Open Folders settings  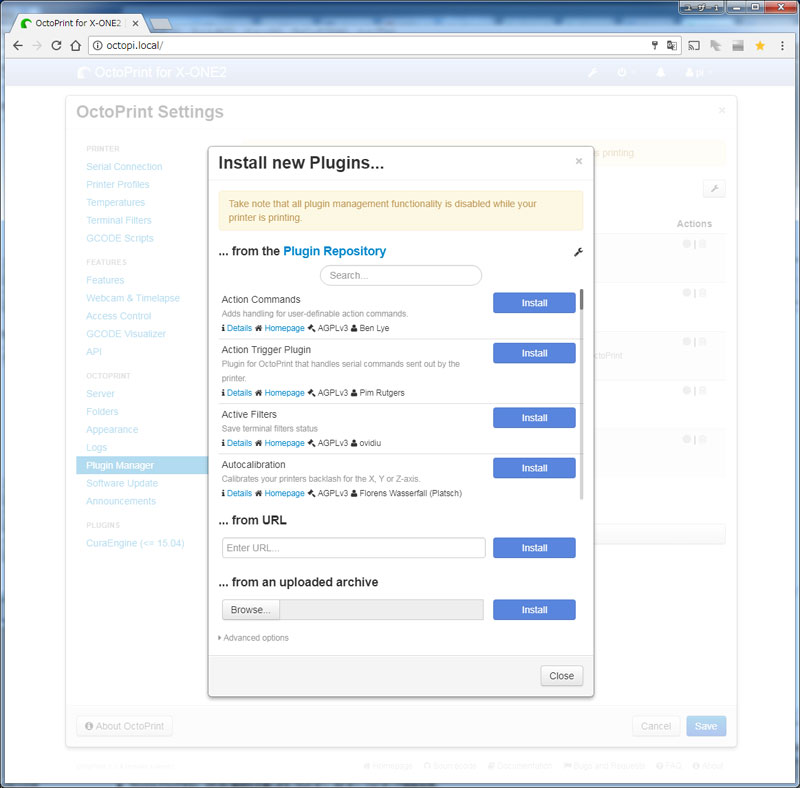click(102, 411)
